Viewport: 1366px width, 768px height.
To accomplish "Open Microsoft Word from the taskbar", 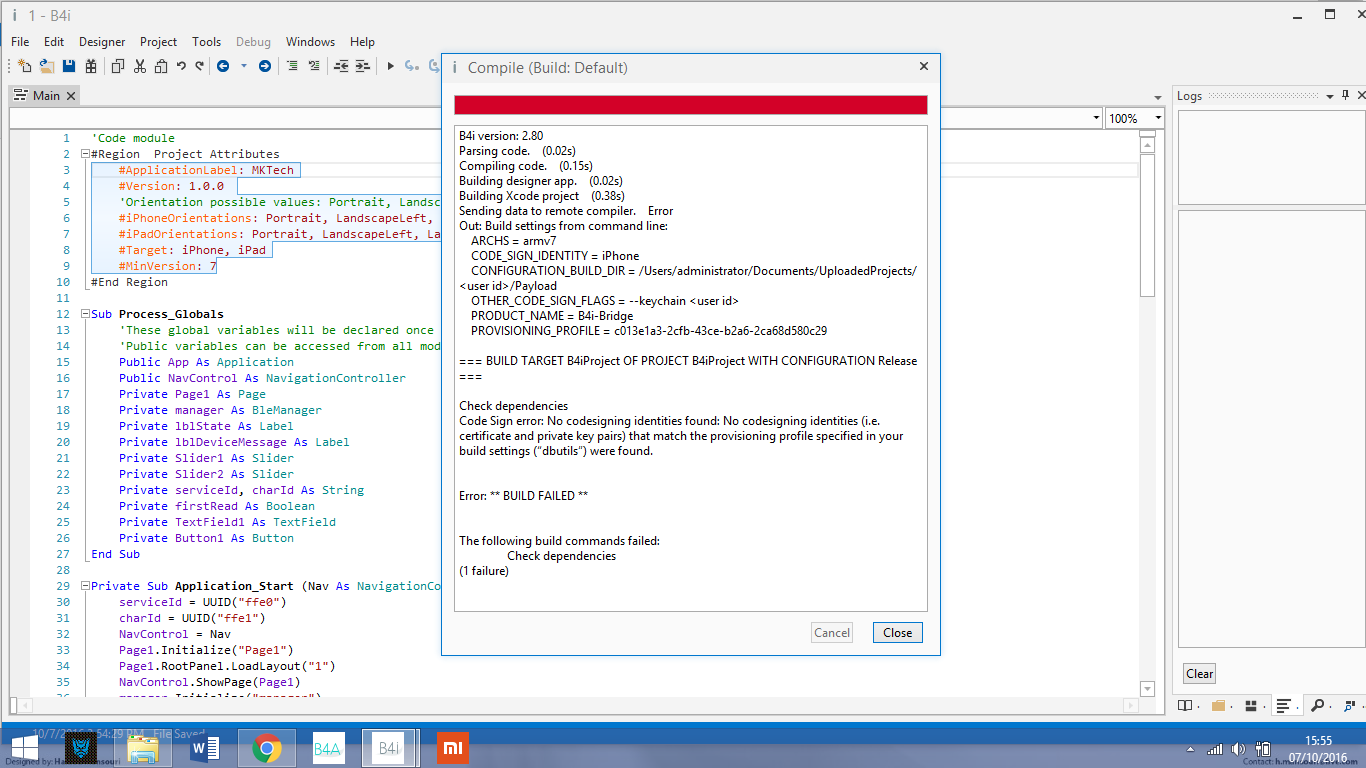I will click(x=204, y=748).
